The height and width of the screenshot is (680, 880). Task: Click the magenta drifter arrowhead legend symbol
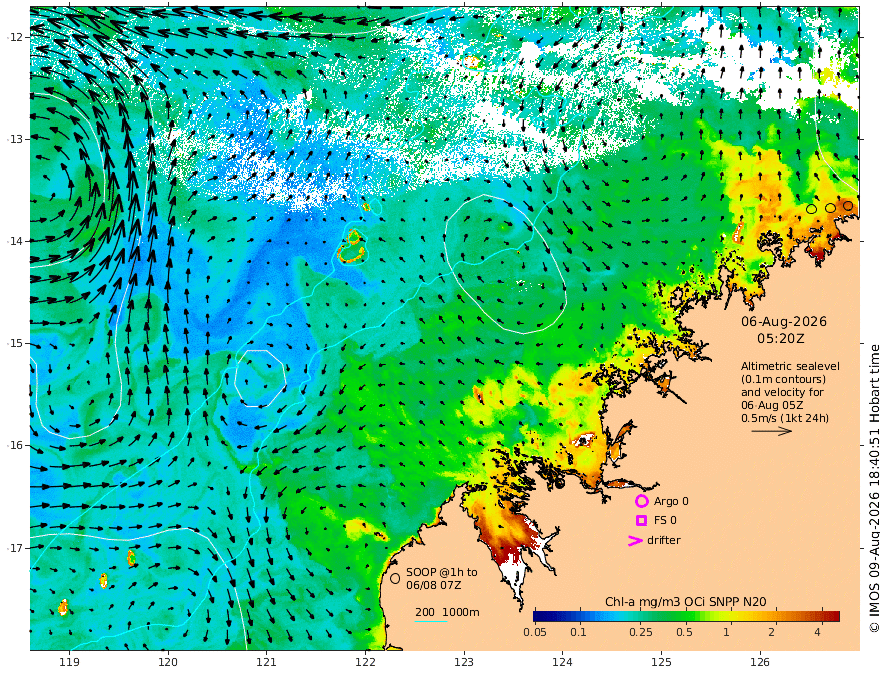click(635, 540)
